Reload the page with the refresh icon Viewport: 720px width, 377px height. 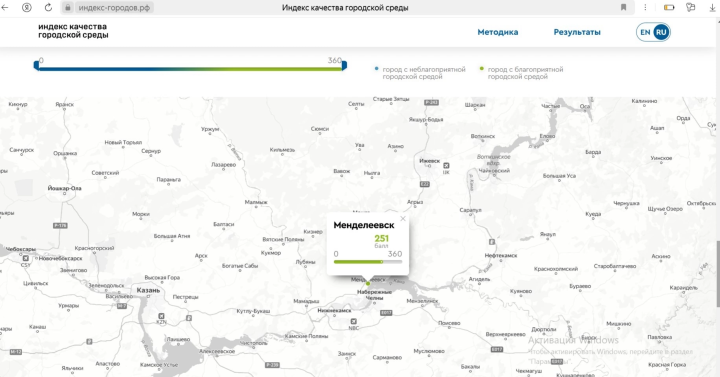click(48, 7)
